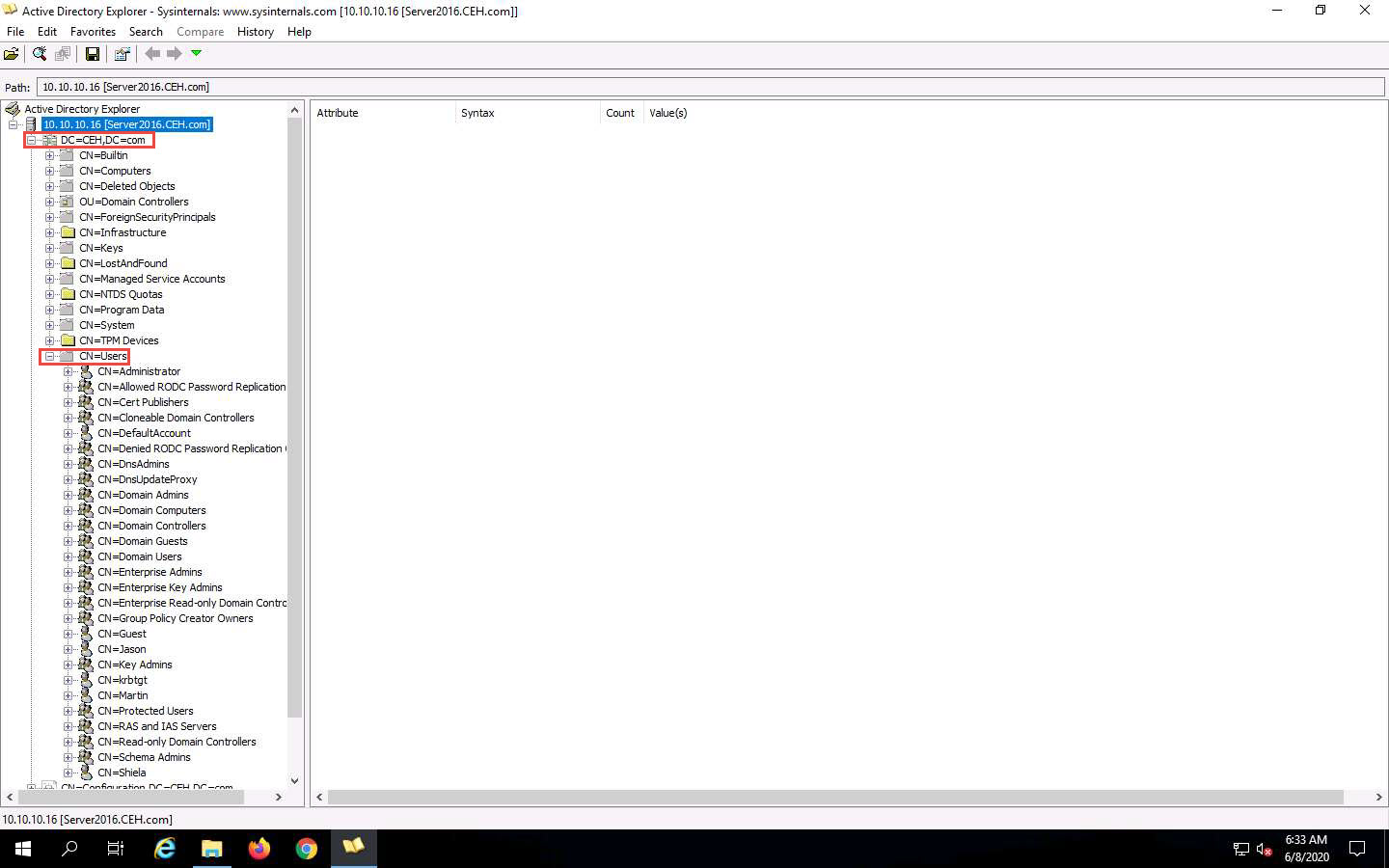Open Internet Explorer from the taskbar
Screen dimensions: 1389x868
pyautogui.click(x=165, y=849)
